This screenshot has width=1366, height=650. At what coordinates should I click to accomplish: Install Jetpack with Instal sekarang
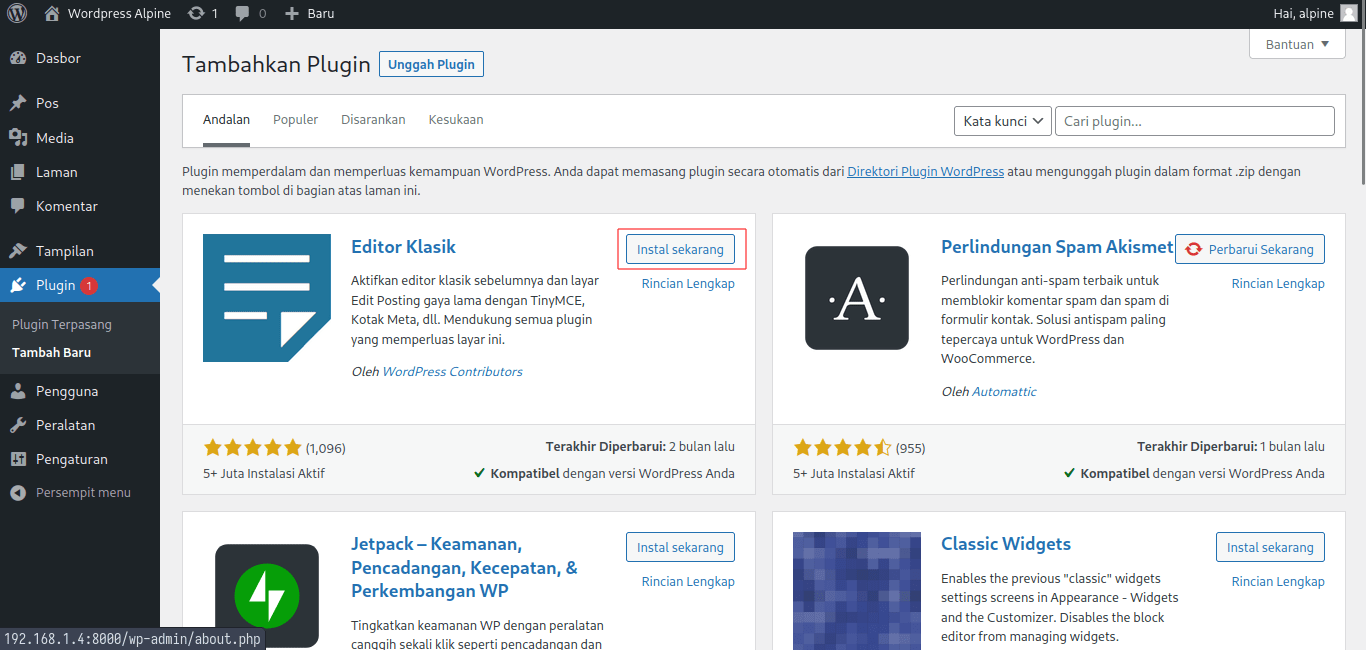click(x=680, y=547)
